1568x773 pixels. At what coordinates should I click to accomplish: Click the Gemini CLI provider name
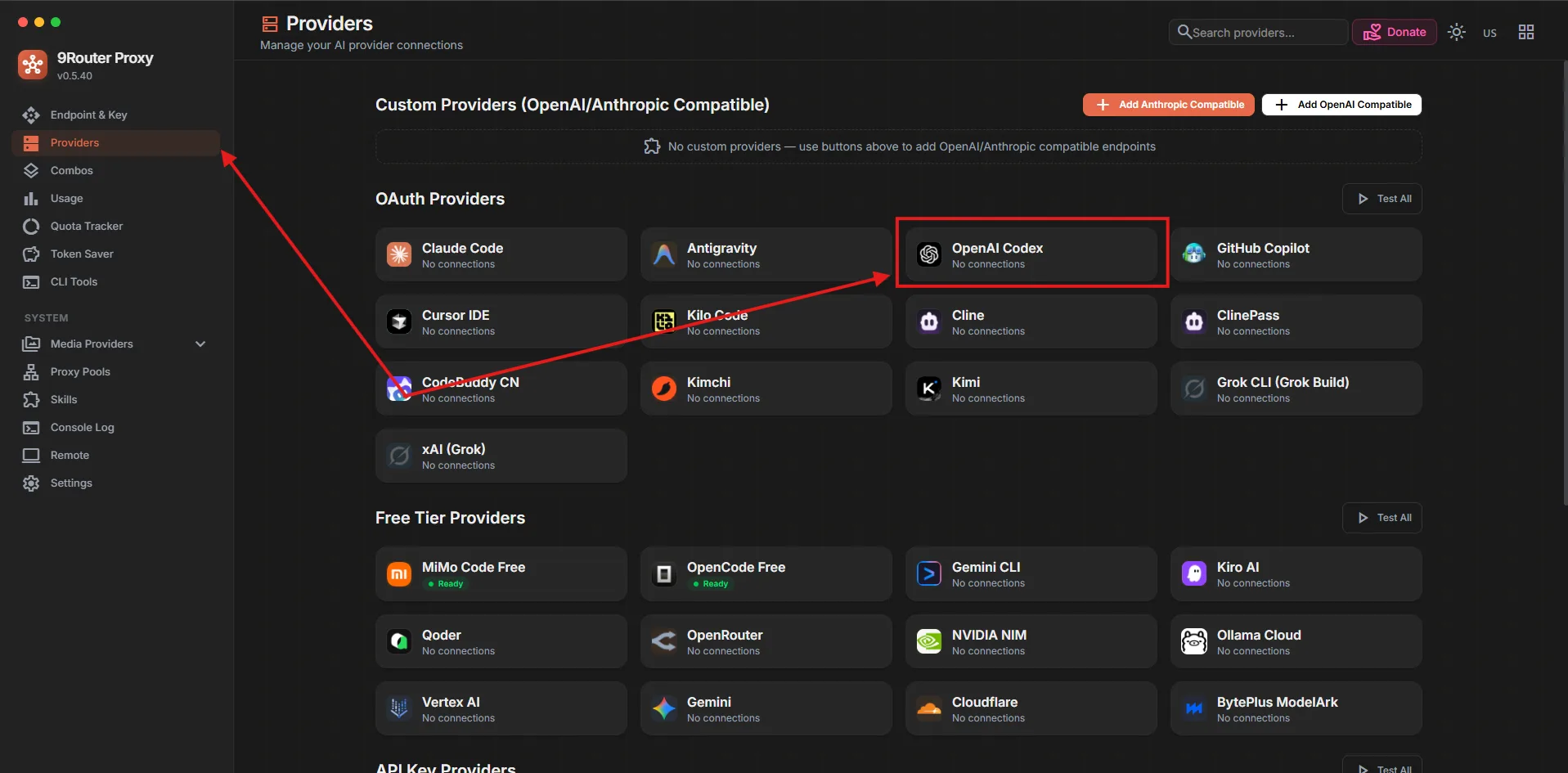(986, 567)
